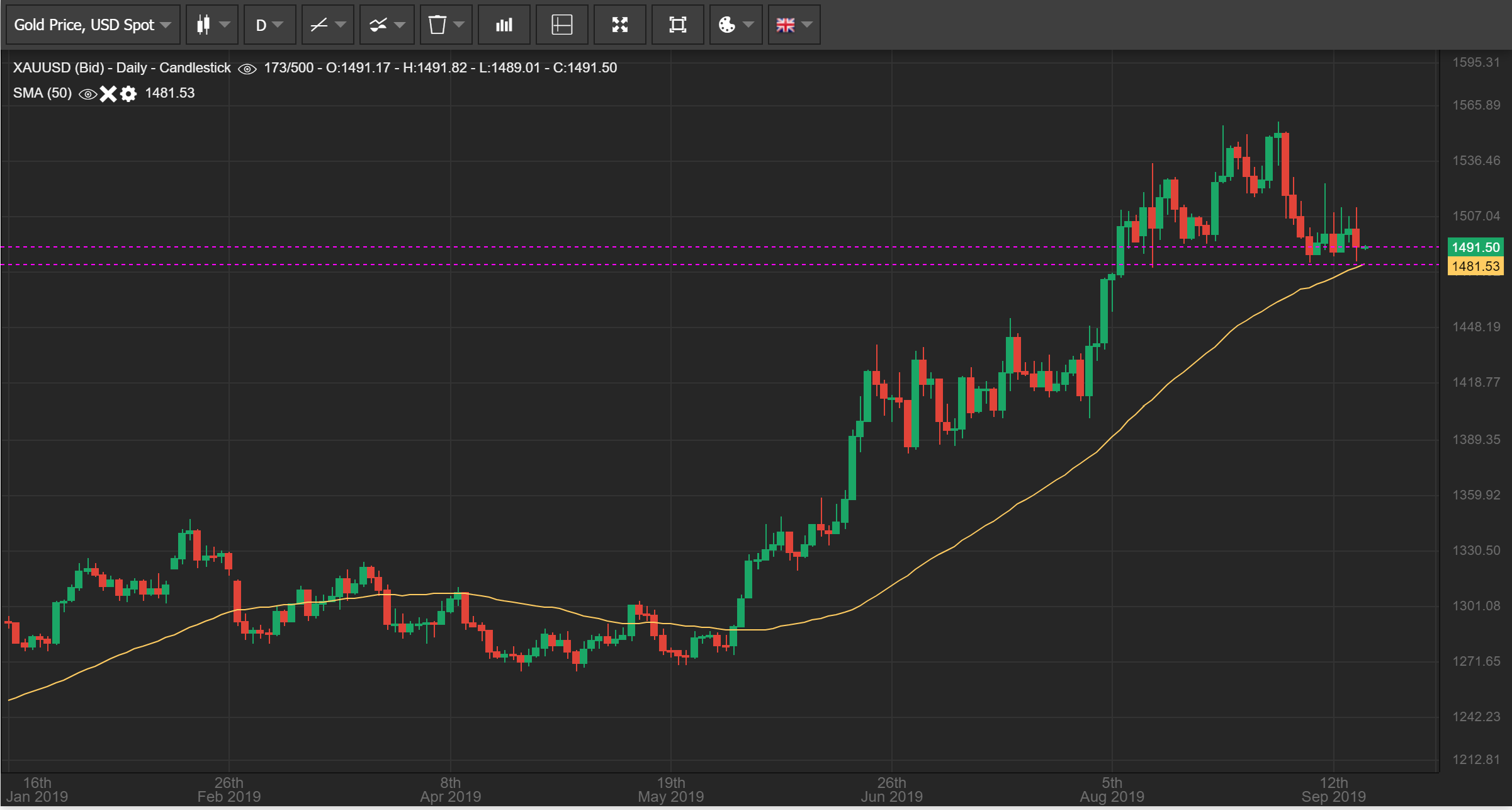Click the green 1491.50 price label

tap(1475, 248)
